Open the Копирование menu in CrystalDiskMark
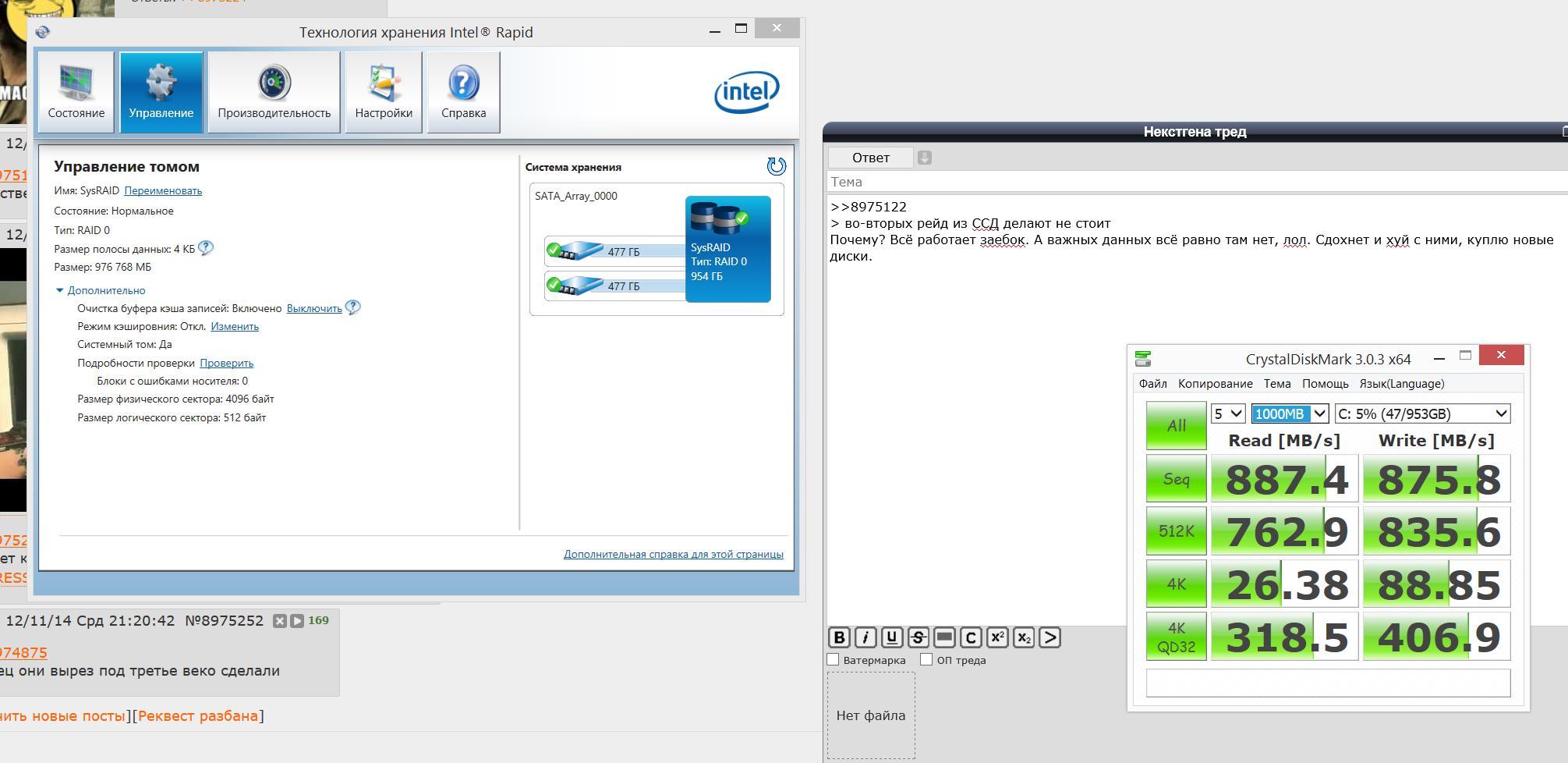This screenshot has height=763, width=1568. [1215, 383]
